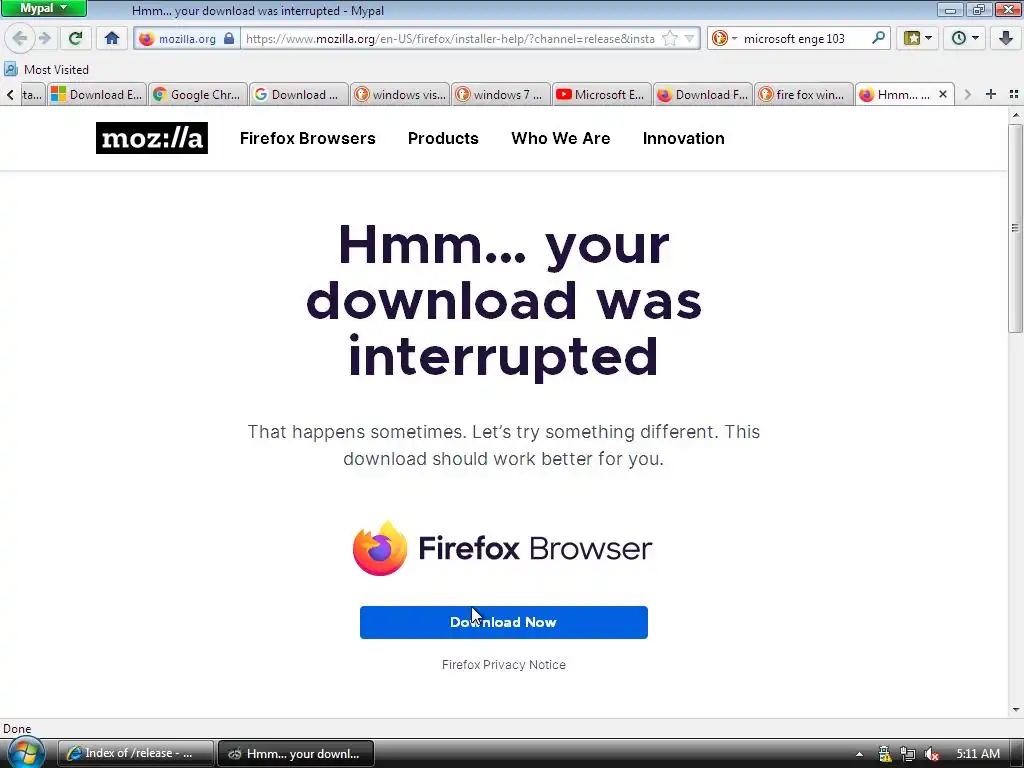Open a new tab with plus button
Viewport: 1024px width, 768px height.
click(990, 94)
